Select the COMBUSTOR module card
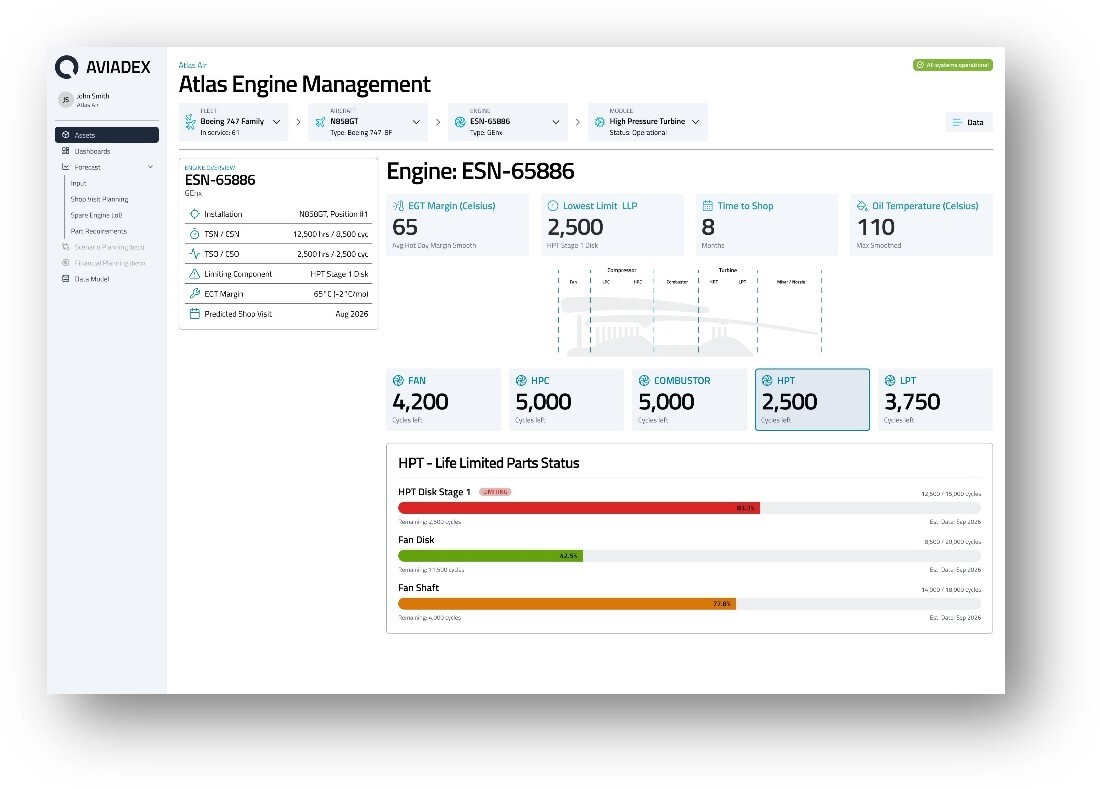Image resolution: width=1100 pixels, height=789 pixels. 689,399
